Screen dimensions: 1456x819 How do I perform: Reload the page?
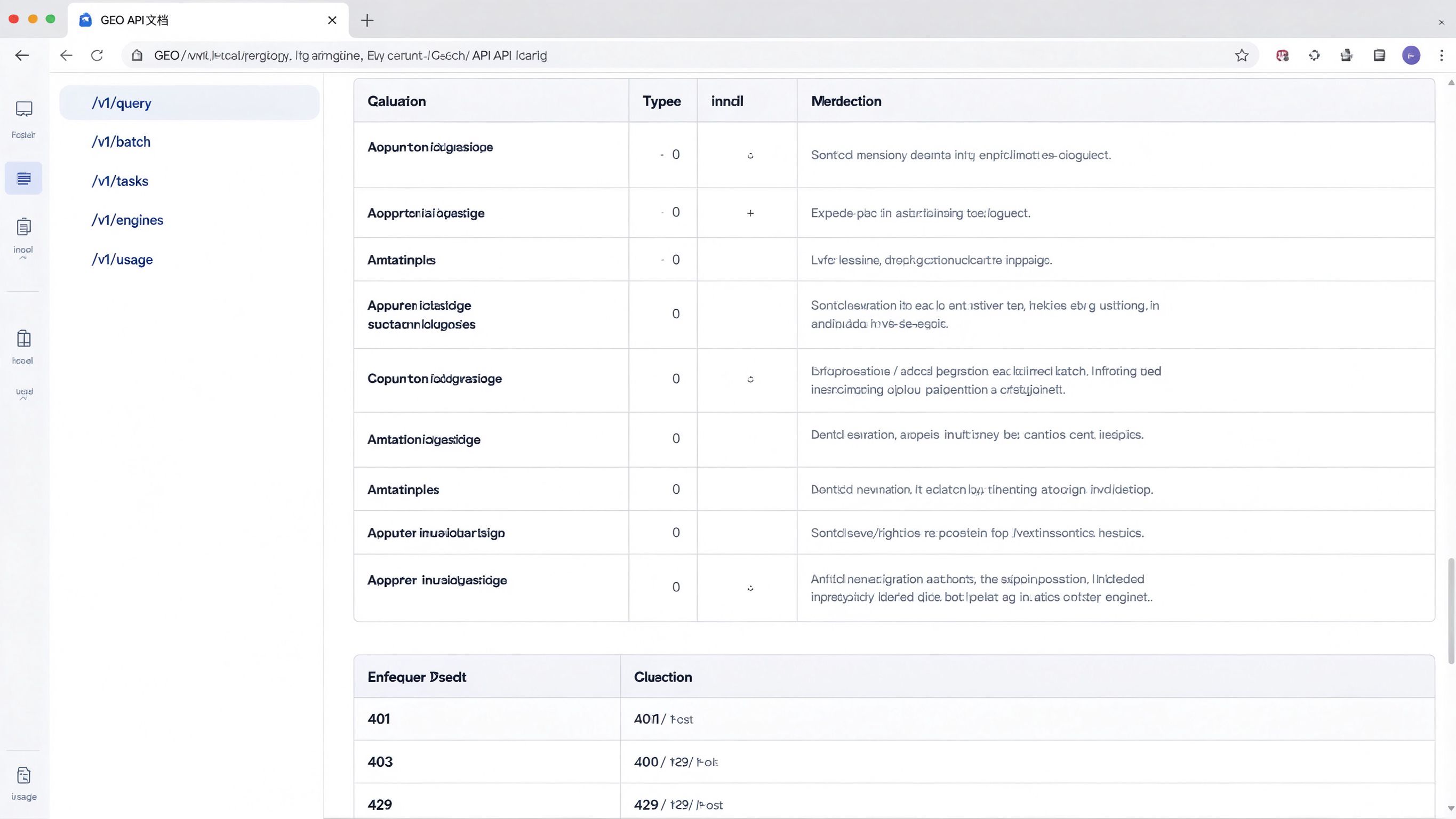point(97,55)
